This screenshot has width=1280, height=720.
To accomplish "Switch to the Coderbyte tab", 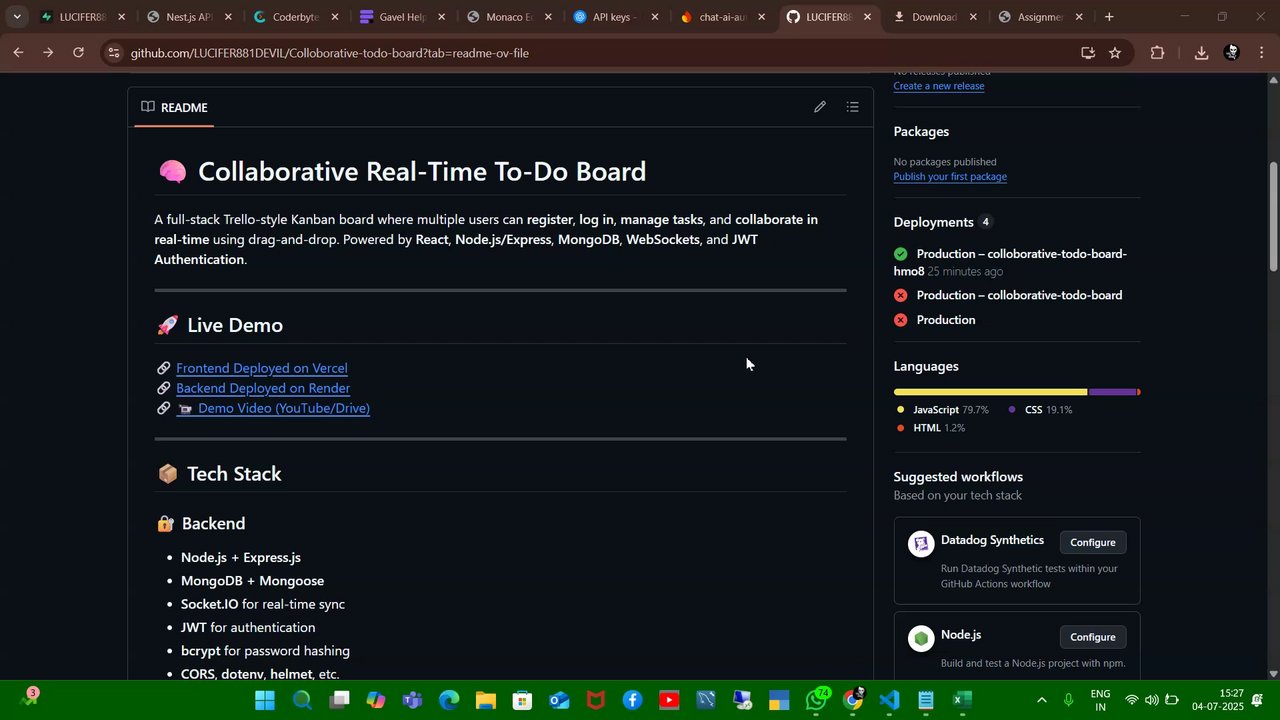I will (296, 17).
